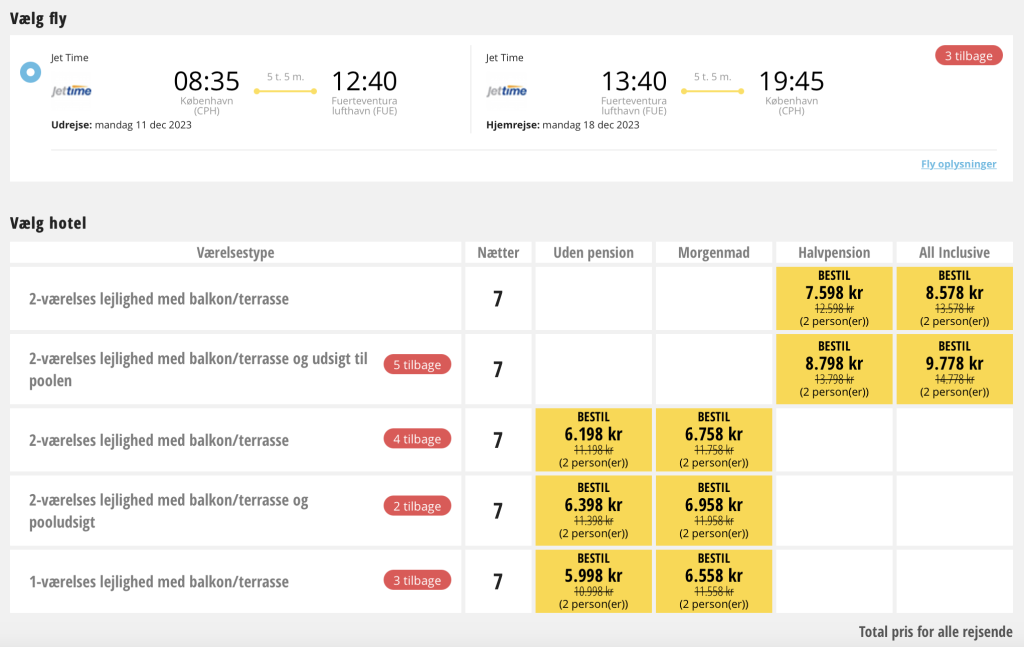1024x647 pixels.
Task: Book All Inclusive for 9.778 kr
Action: (x=954, y=369)
